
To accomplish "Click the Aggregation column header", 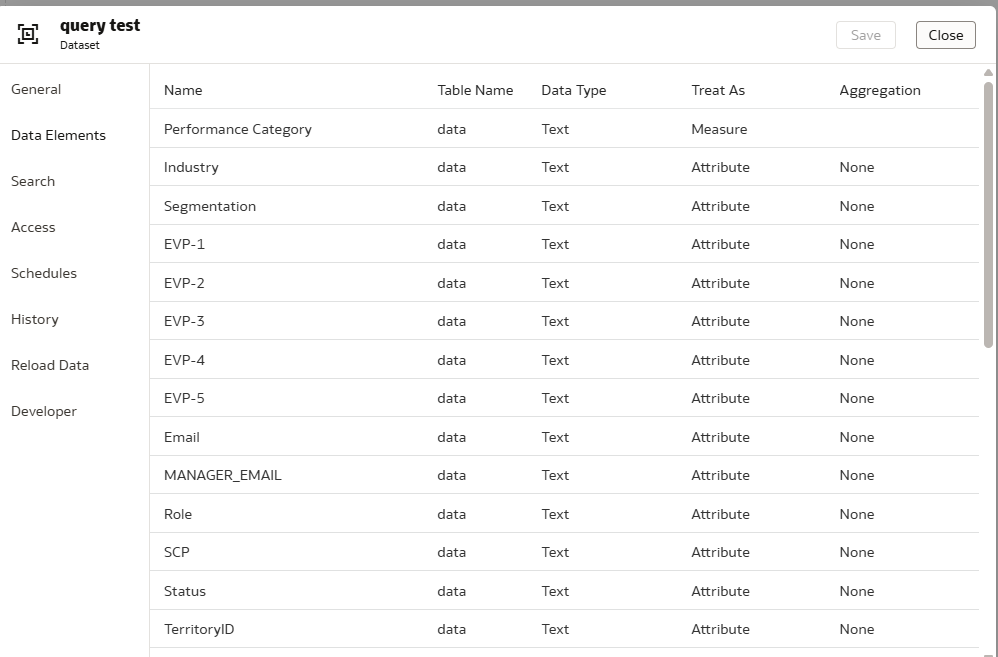I will (880, 90).
